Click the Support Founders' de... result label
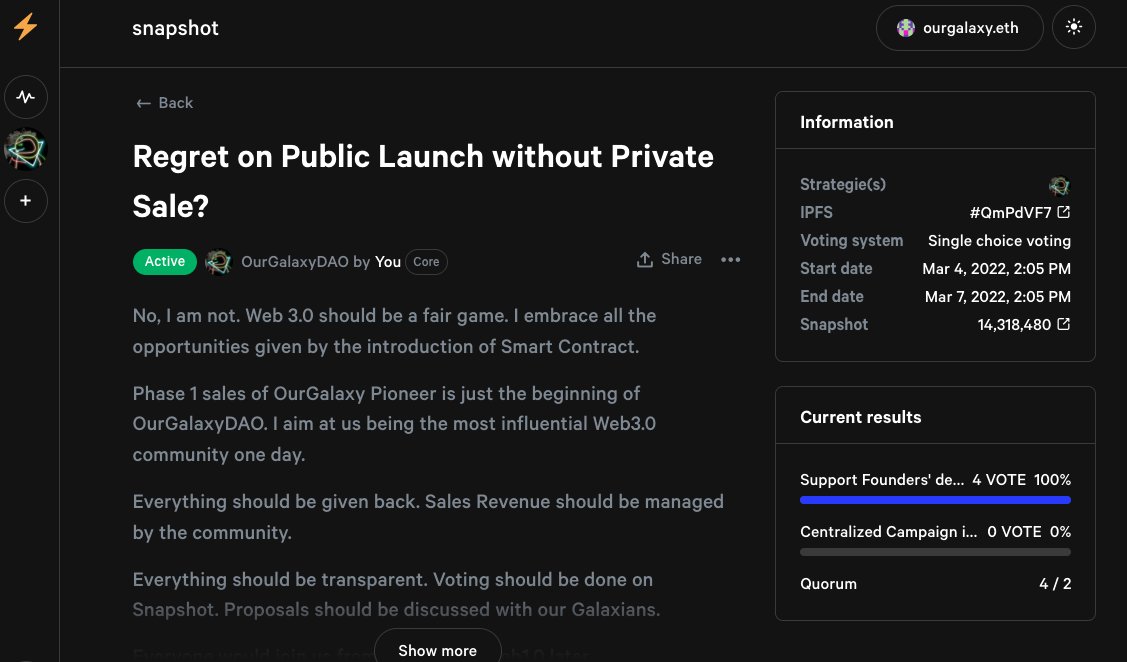Image resolution: width=1127 pixels, height=662 pixels. (882, 479)
